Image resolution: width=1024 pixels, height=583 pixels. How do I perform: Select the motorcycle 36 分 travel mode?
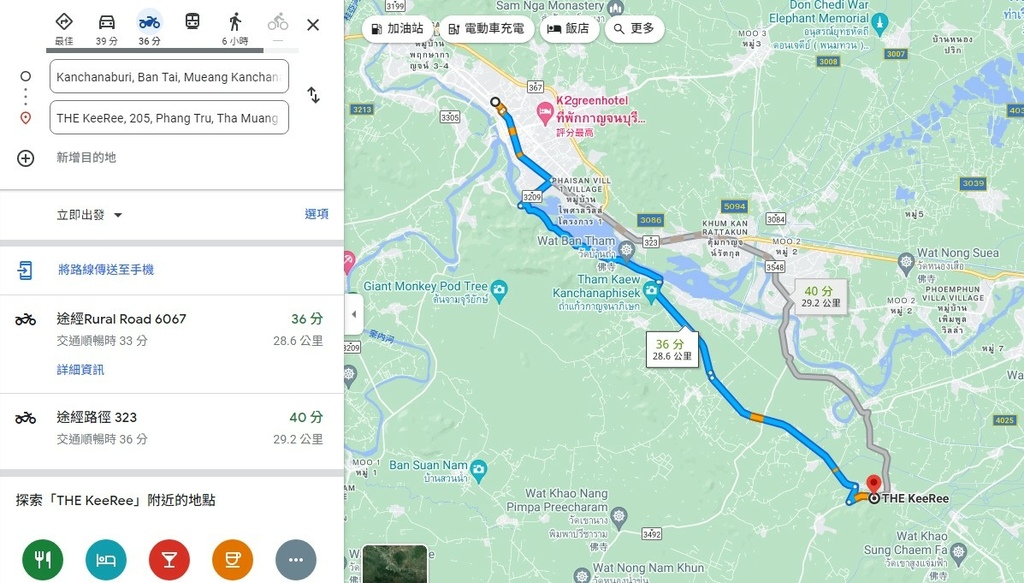click(x=150, y=29)
